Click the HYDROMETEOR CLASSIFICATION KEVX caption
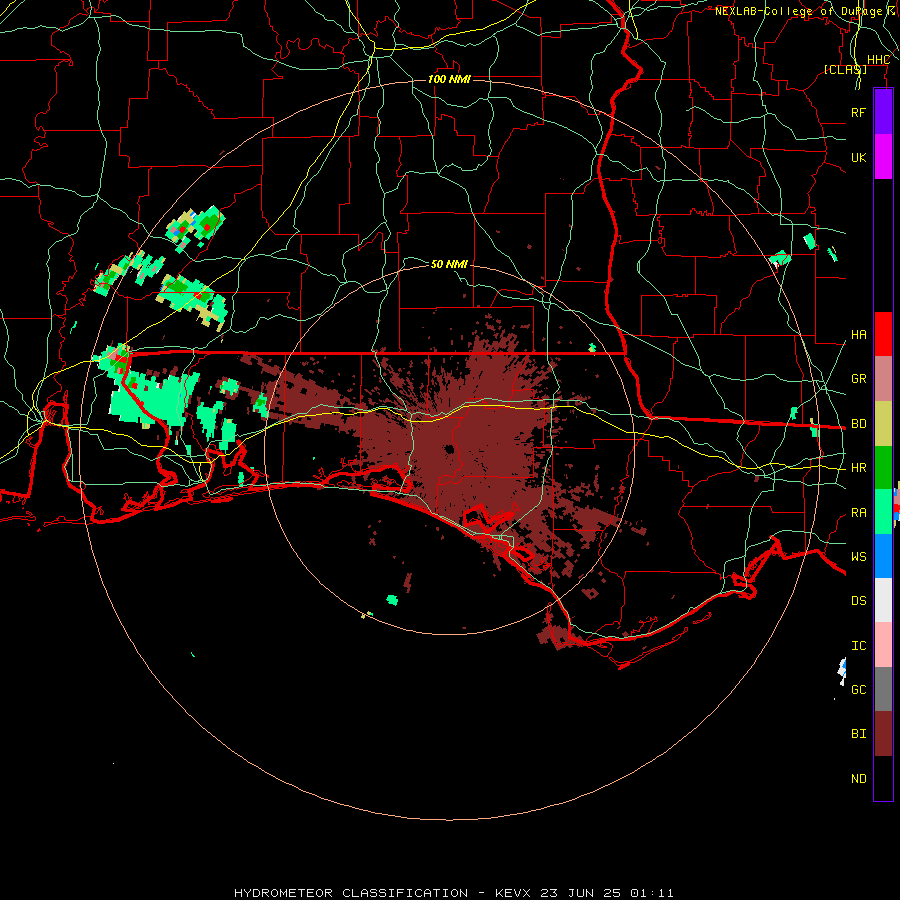 454,893
